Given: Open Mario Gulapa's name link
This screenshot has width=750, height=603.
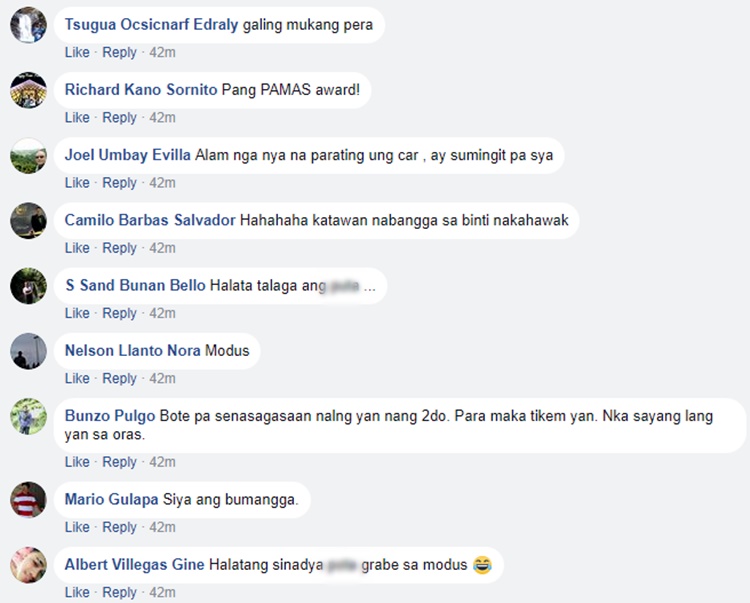Looking at the screenshot, I should coord(111,500).
